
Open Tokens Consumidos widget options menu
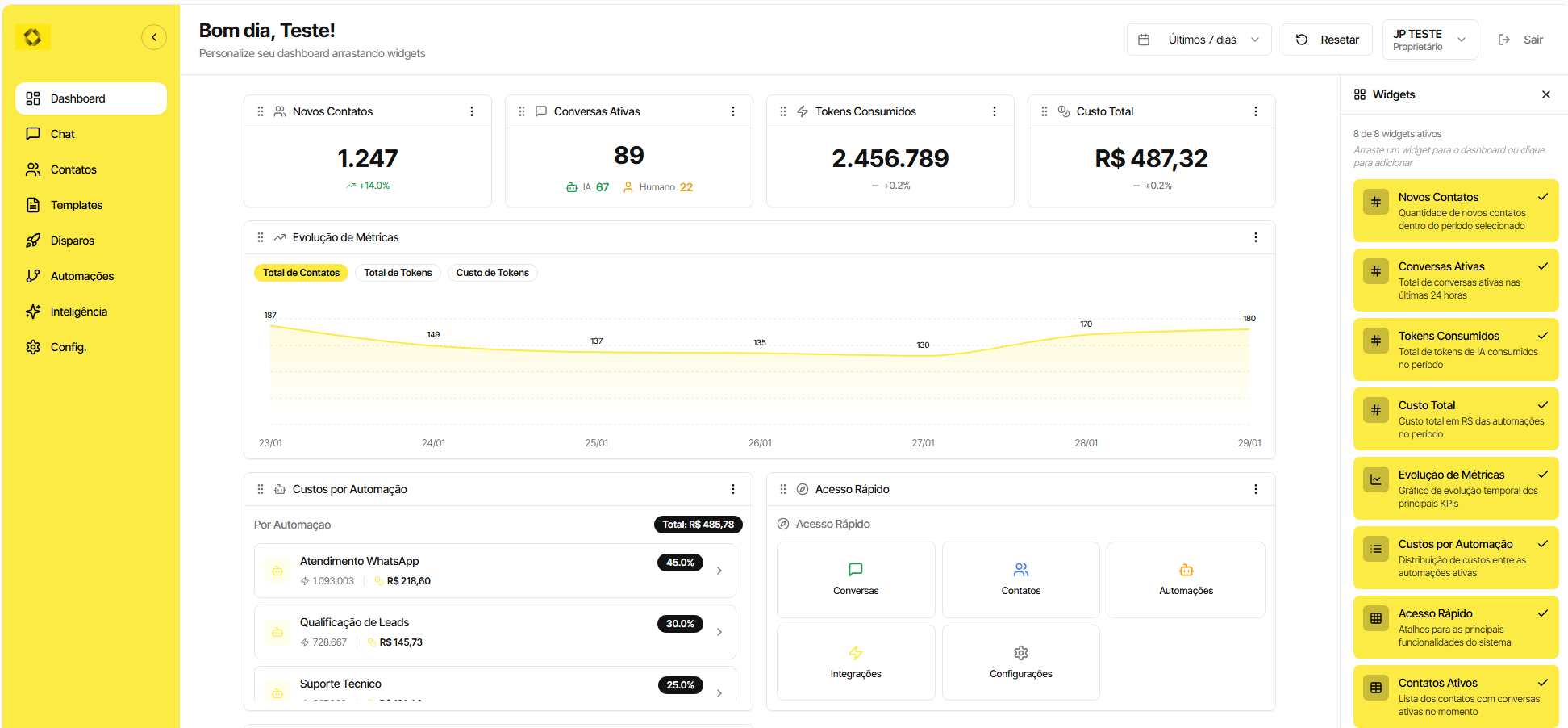coord(995,111)
